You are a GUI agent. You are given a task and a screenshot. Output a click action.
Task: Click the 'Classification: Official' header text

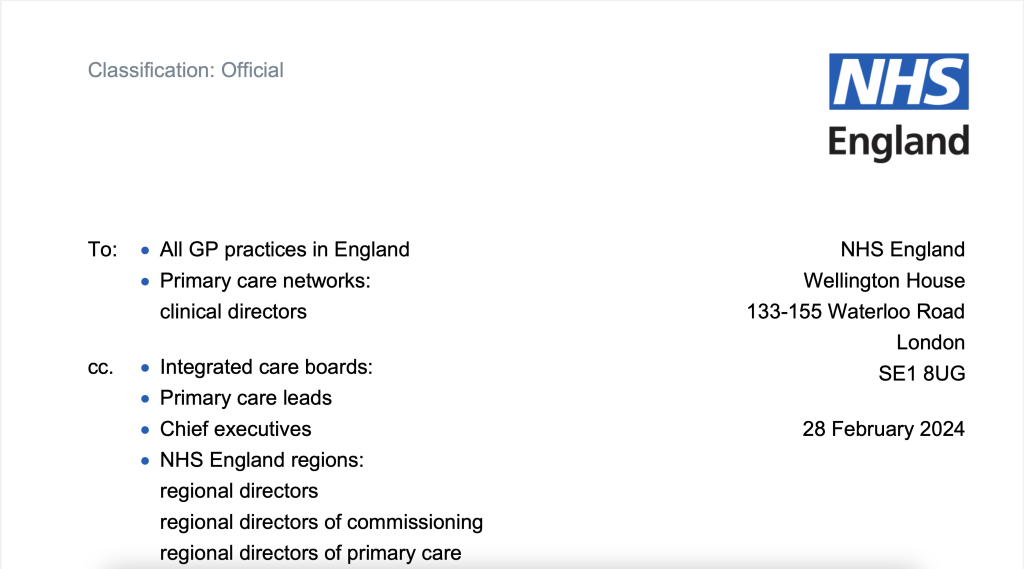pos(186,70)
